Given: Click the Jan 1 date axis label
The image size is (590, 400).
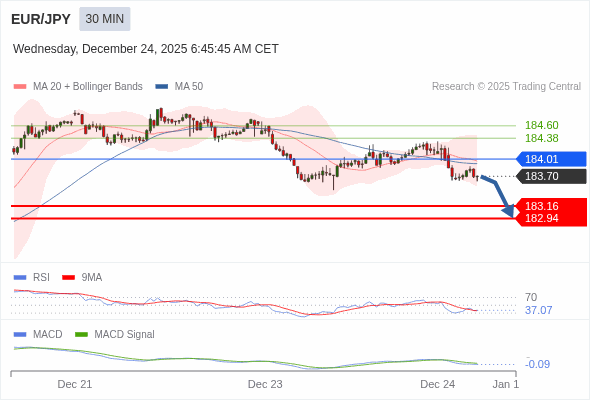Looking at the screenshot, I should 506,384.
